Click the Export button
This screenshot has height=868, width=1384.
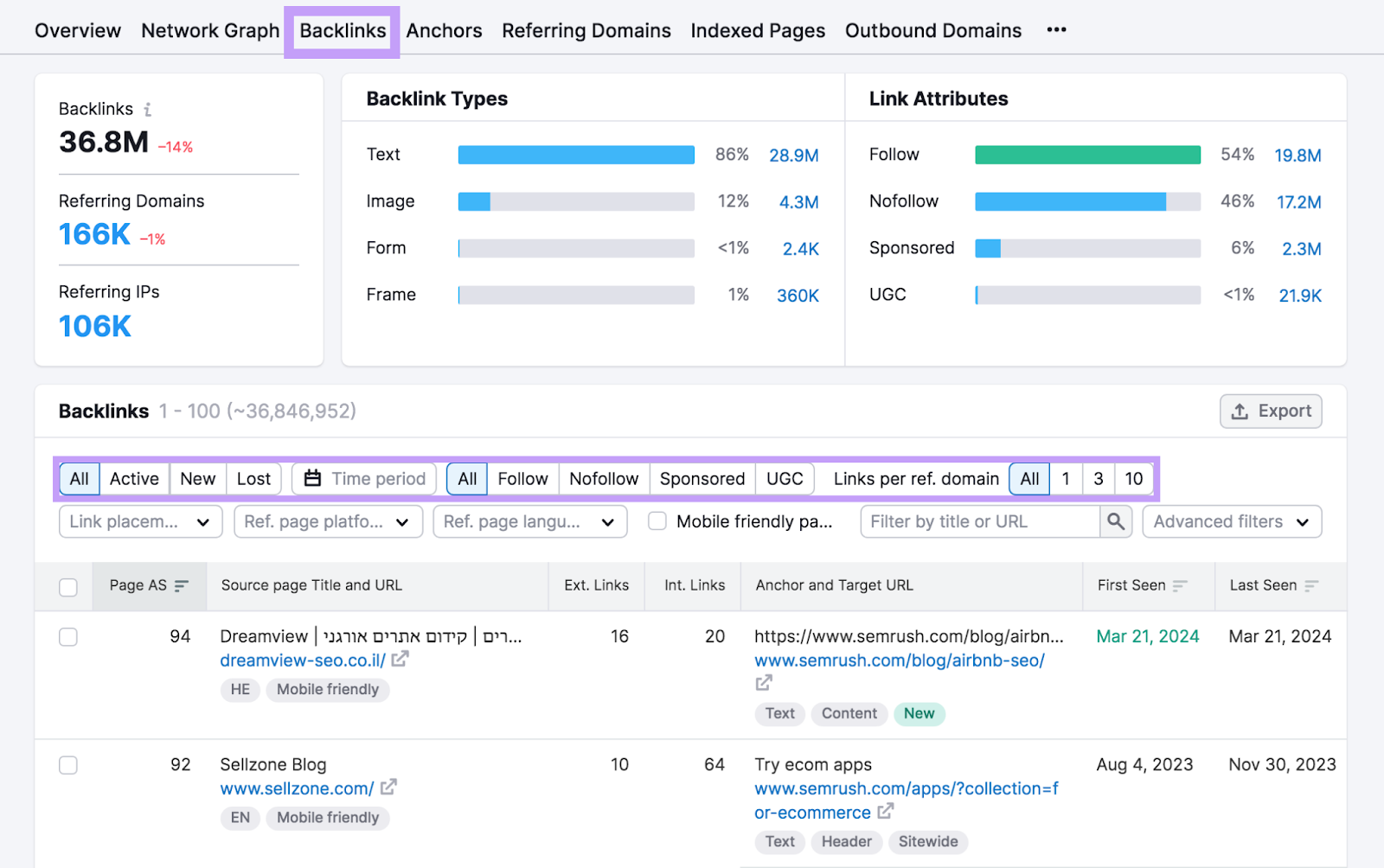click(x=1270, y=411)
